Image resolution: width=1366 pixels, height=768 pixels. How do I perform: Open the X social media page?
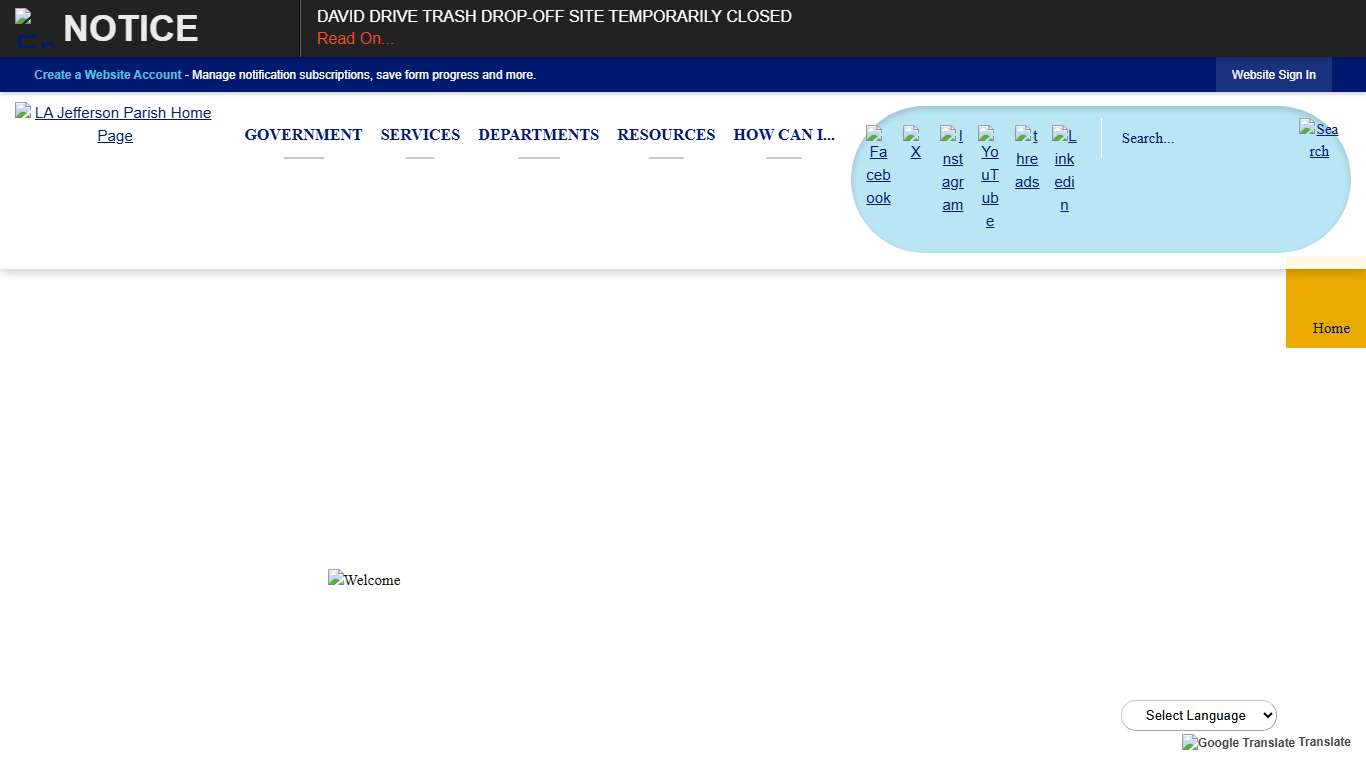(915, 144)
